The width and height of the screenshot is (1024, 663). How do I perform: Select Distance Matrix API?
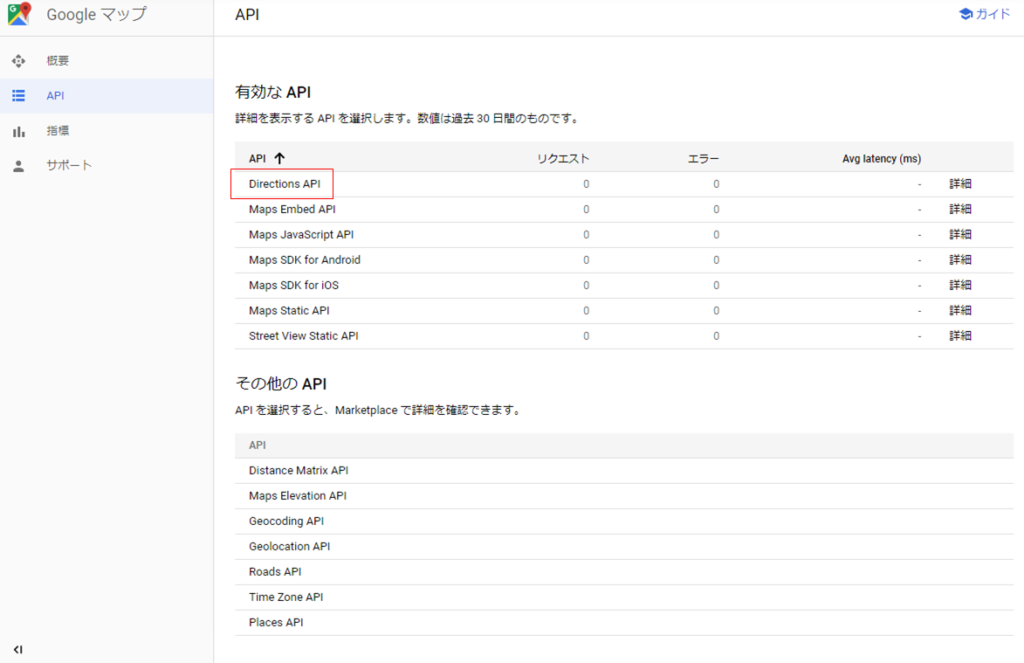tap(298, 470)
